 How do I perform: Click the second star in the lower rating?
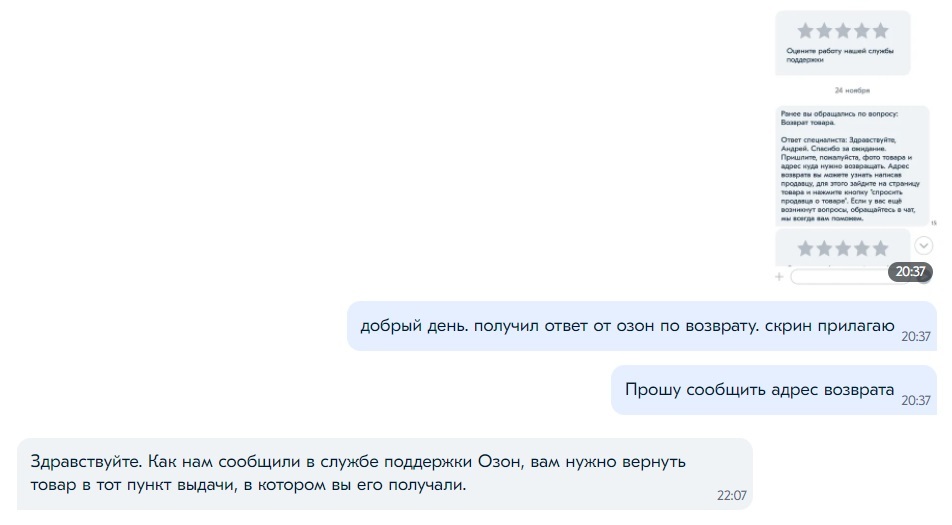pos(824,247)
